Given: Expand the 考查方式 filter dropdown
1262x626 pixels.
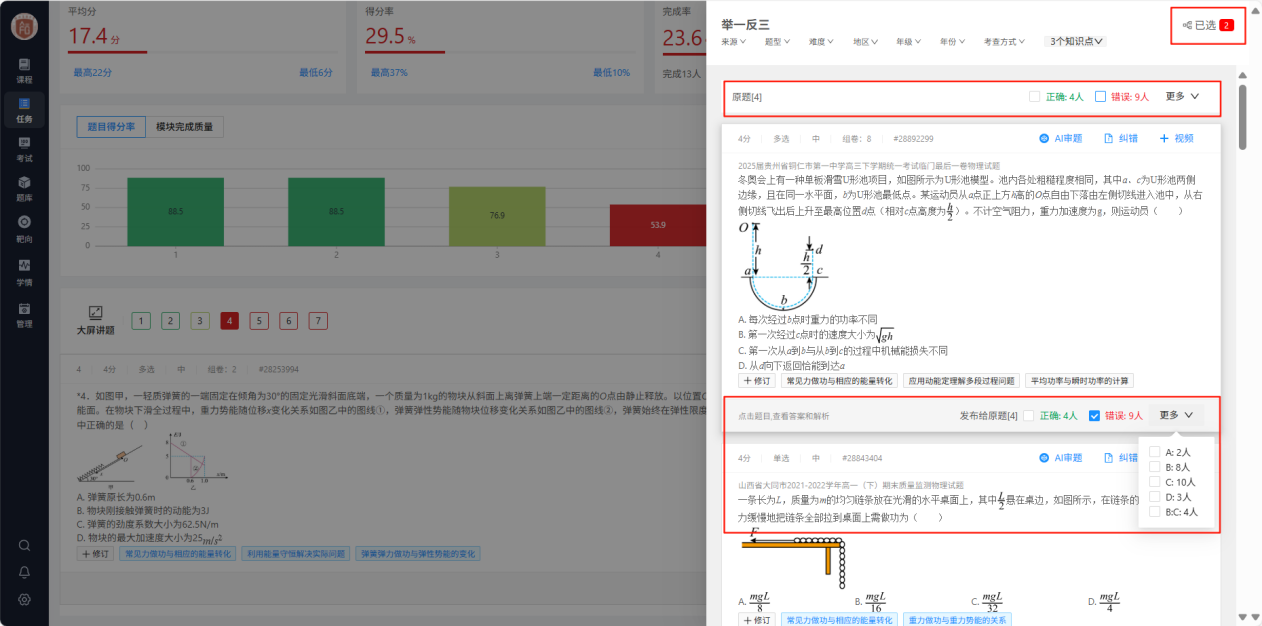Looking at the screenshot, I should 1006,42.
